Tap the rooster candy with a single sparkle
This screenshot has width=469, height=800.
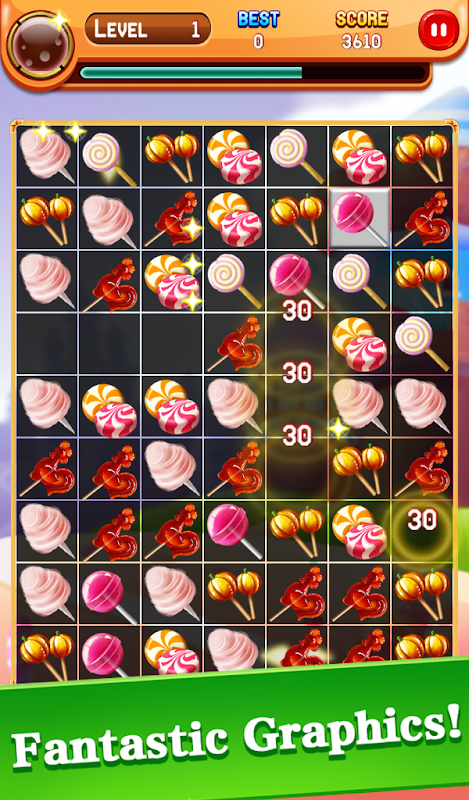[172, 218]
